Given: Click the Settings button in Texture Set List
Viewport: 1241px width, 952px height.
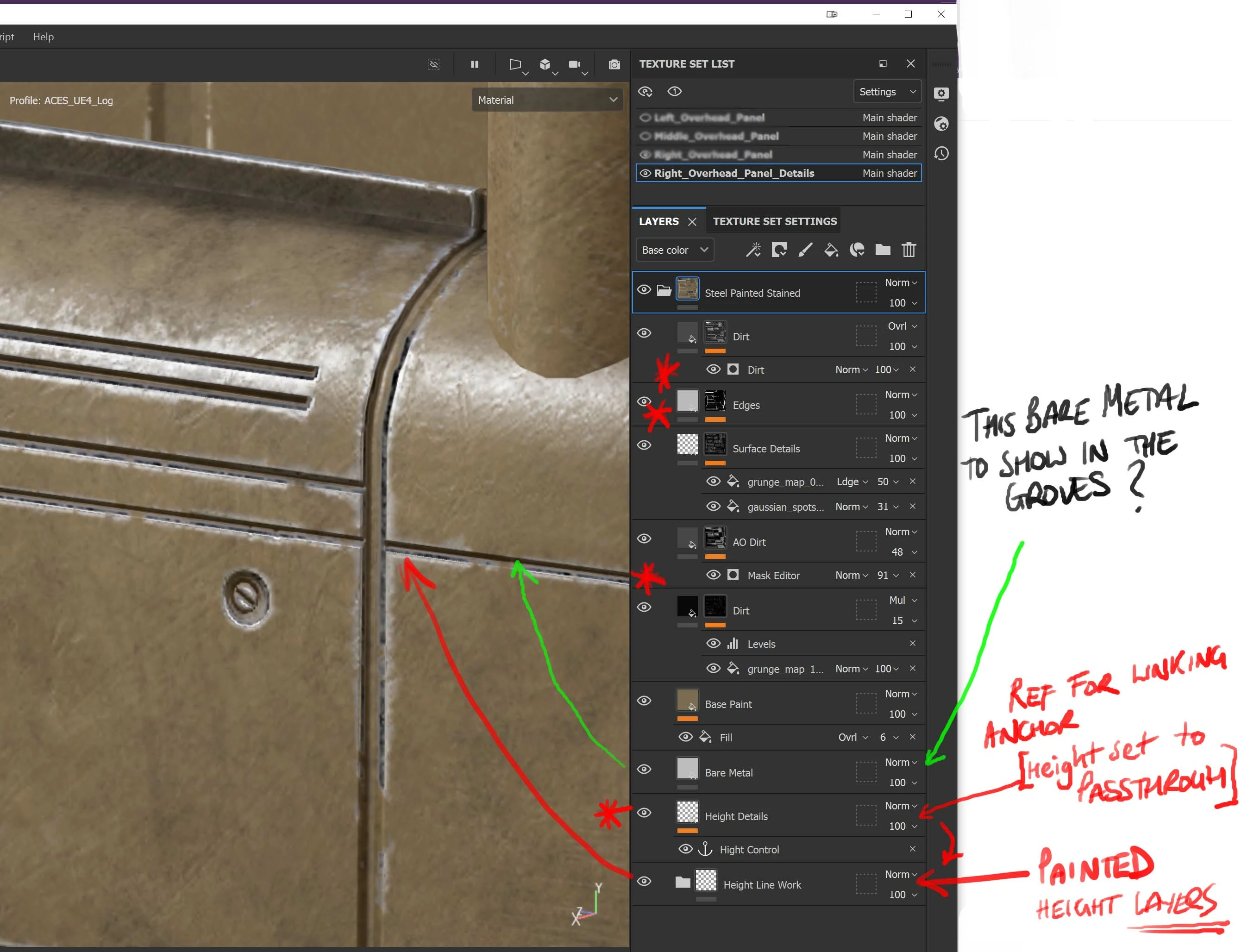Looking at the screenshot, I should [x=887, y=92].
